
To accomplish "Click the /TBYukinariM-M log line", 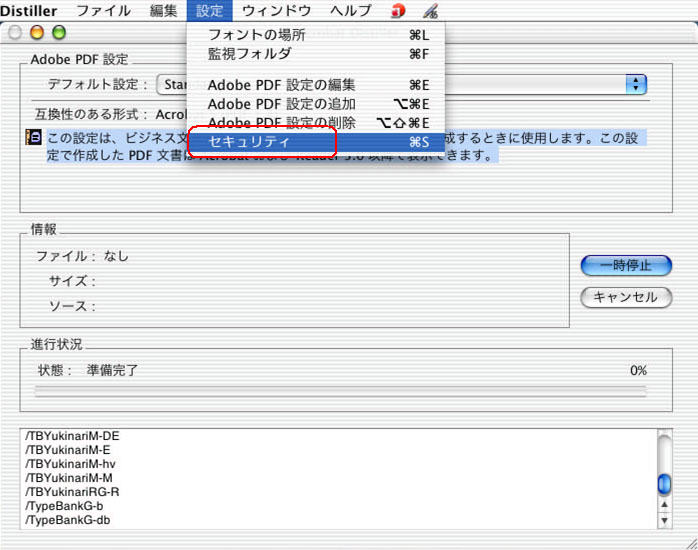I will coord(69,478).
